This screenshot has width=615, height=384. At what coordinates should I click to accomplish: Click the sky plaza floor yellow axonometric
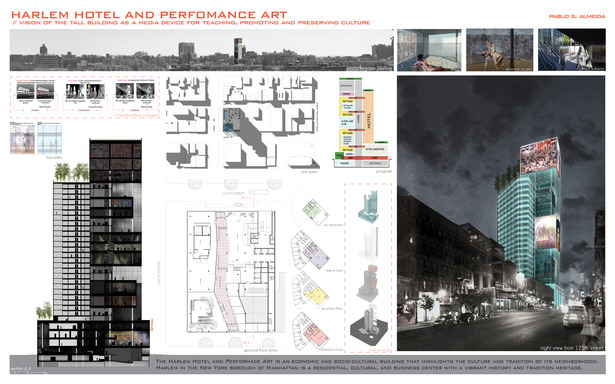310,291
